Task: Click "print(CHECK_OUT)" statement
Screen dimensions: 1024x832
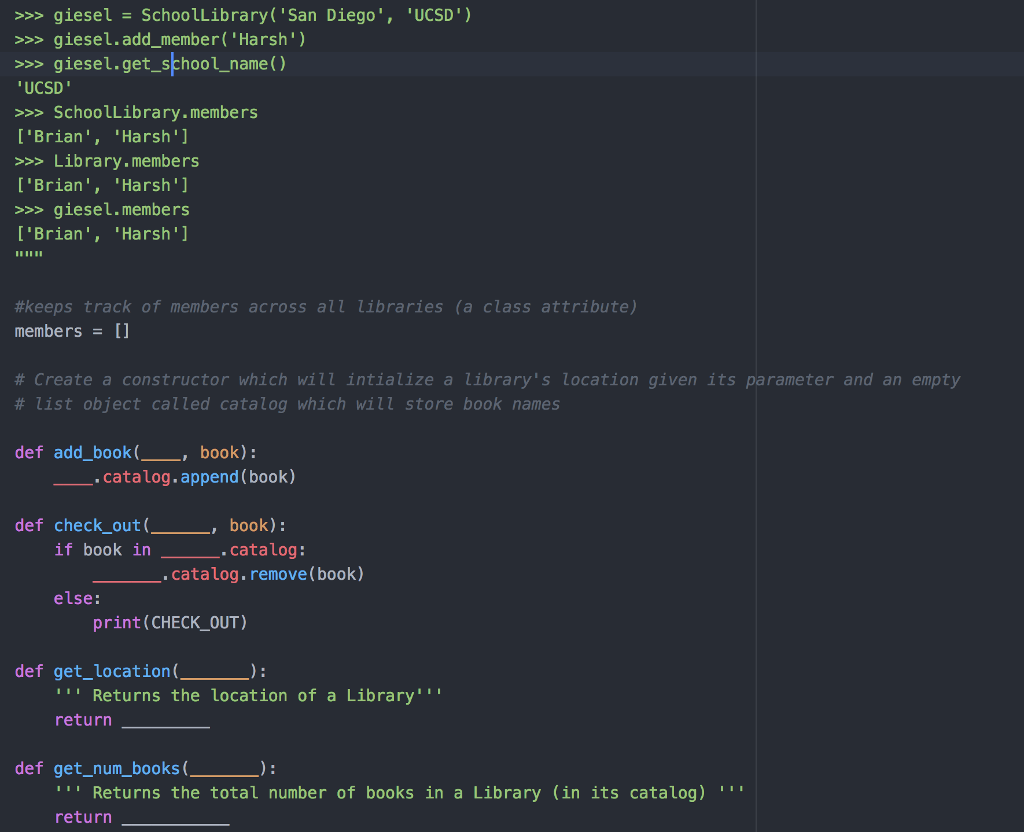Action: pos(170,622)
